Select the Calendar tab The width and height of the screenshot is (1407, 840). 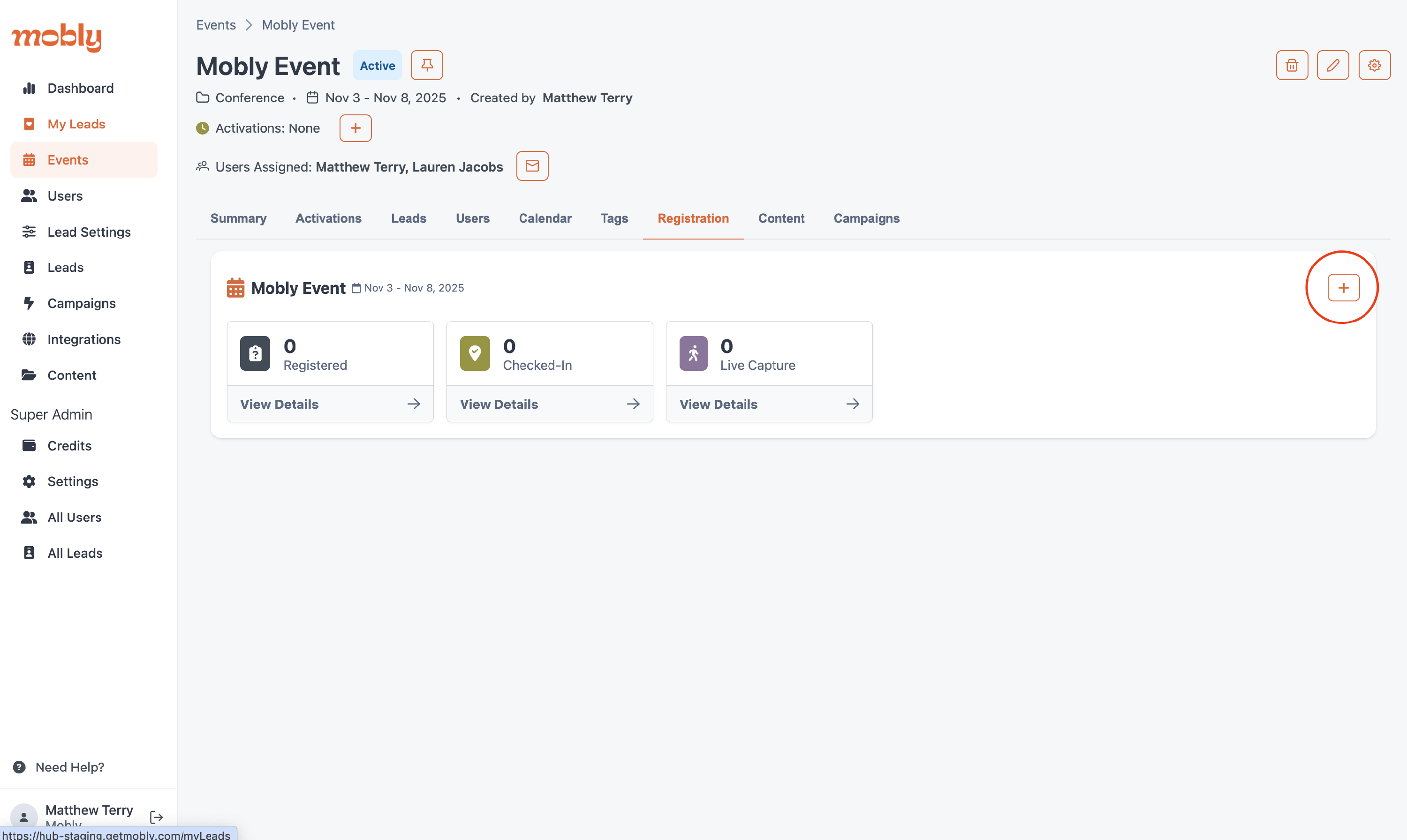click(545, 218)
